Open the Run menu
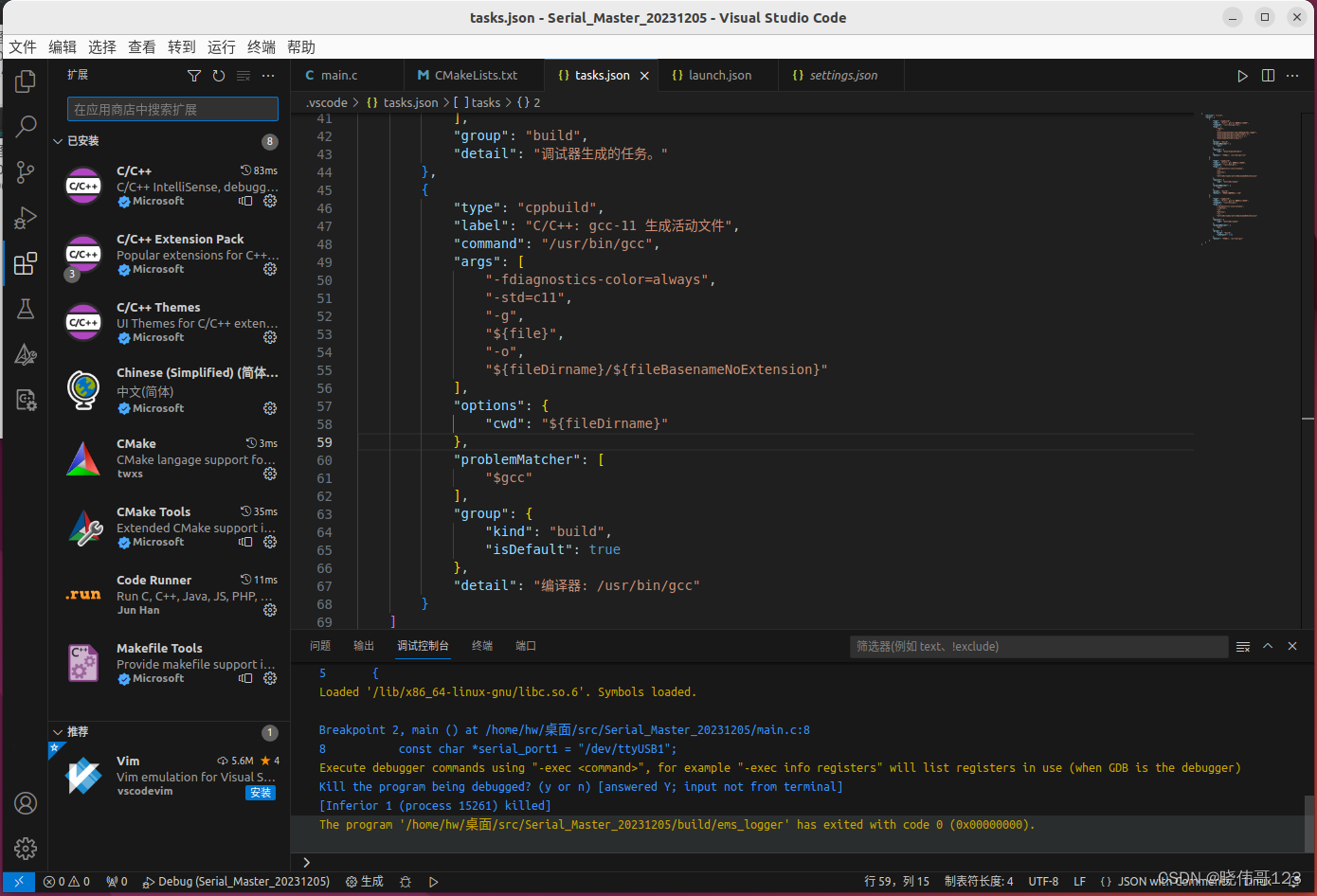 222,47
